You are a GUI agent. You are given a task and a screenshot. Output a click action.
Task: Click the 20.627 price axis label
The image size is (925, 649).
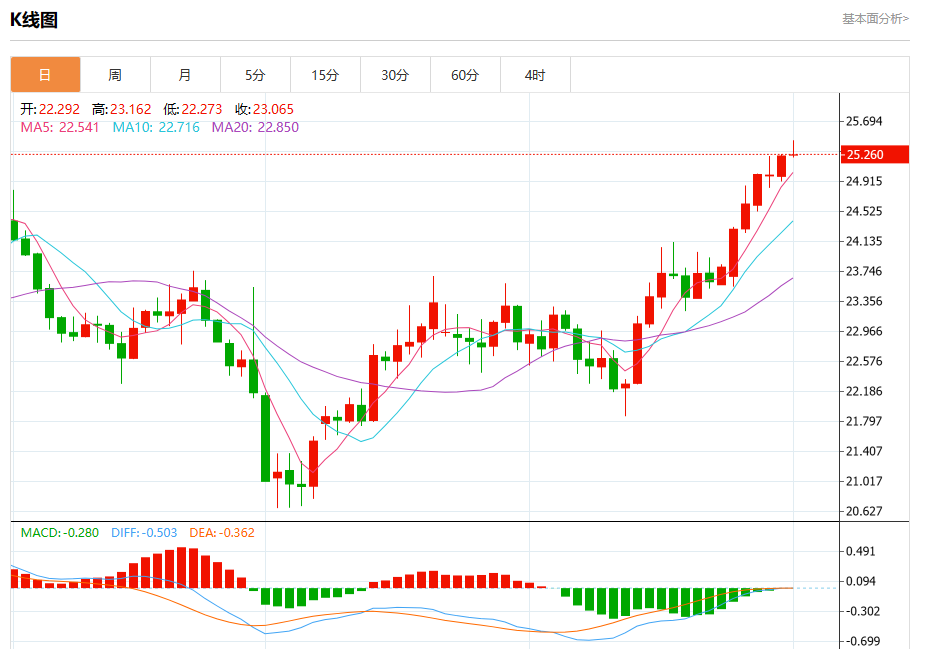[864, 512]
